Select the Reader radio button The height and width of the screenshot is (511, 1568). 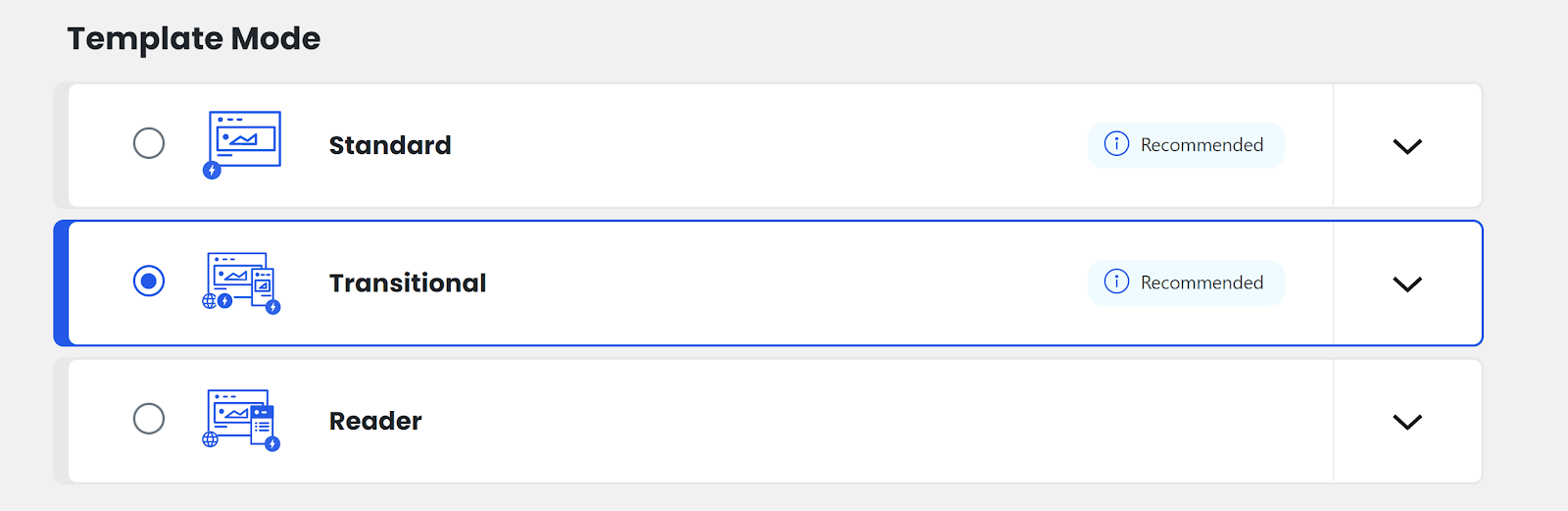tap(149, 419)
